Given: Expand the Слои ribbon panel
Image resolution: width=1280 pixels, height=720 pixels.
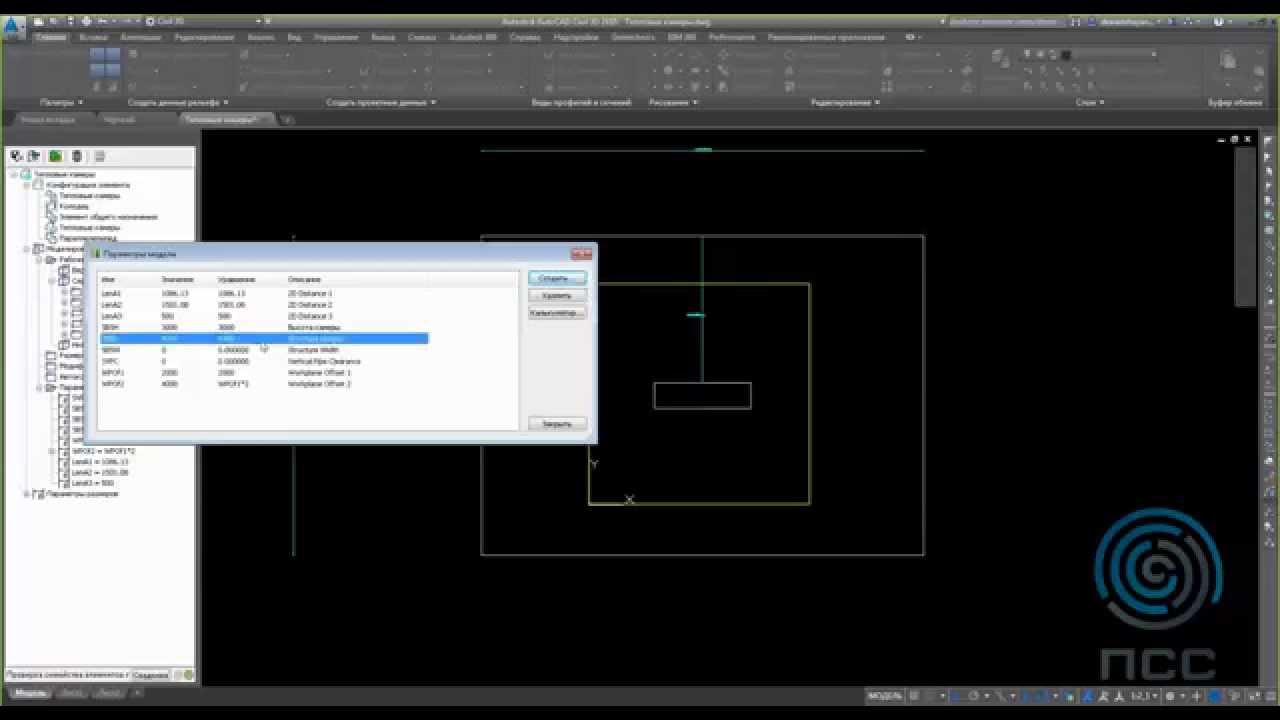Looking at the screenshot, I should click(x=1090, y=102).
